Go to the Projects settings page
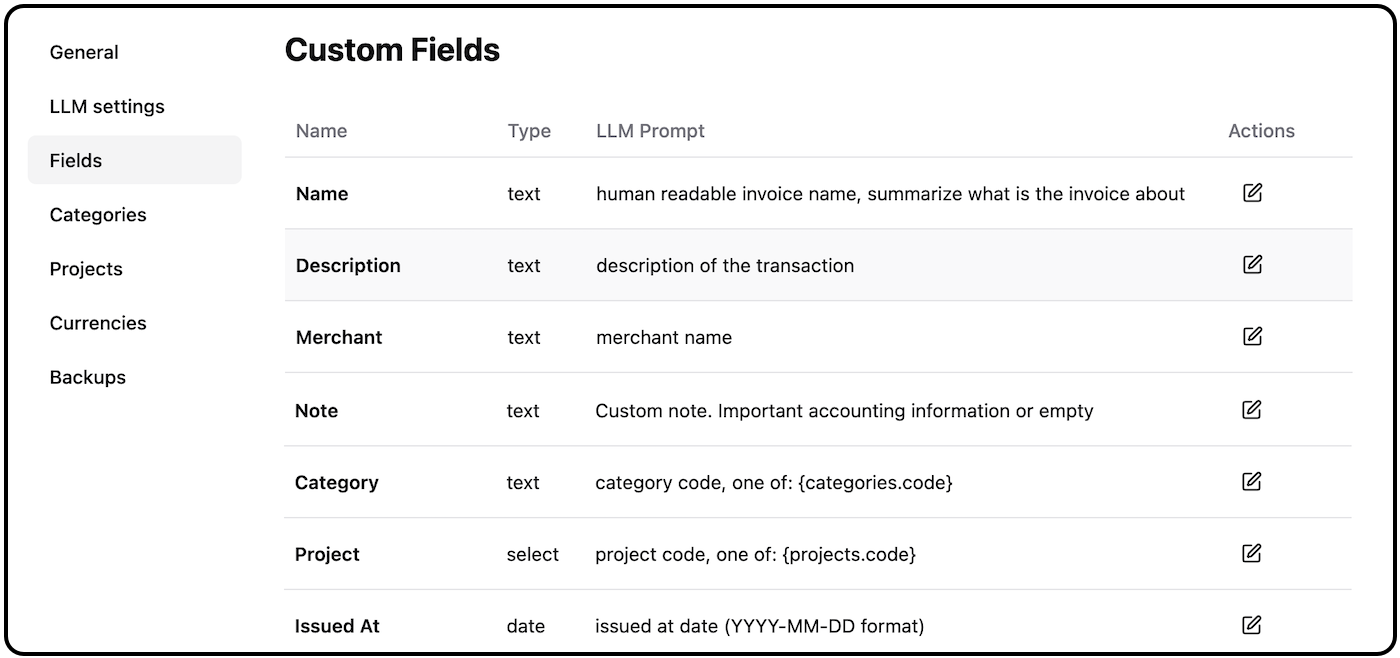This screenshot has width=1400, height=658. (86, 268)
